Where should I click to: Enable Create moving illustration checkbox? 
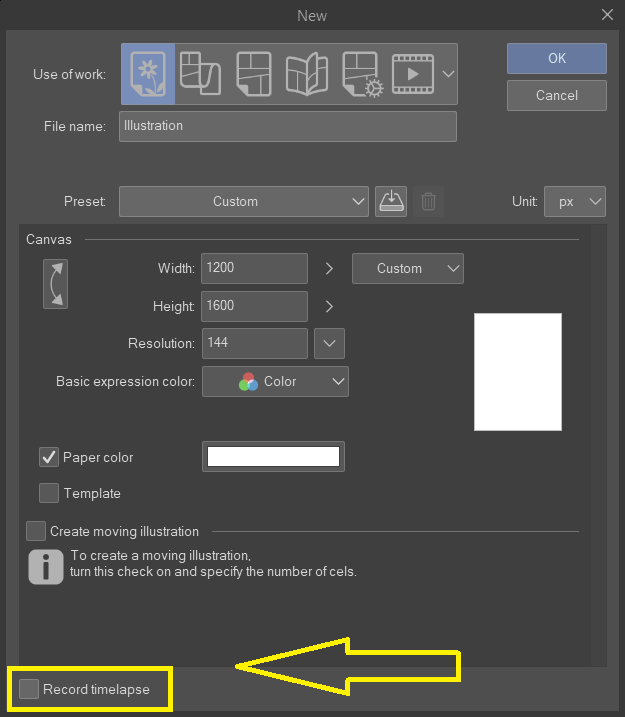click(x=36, y=531)
